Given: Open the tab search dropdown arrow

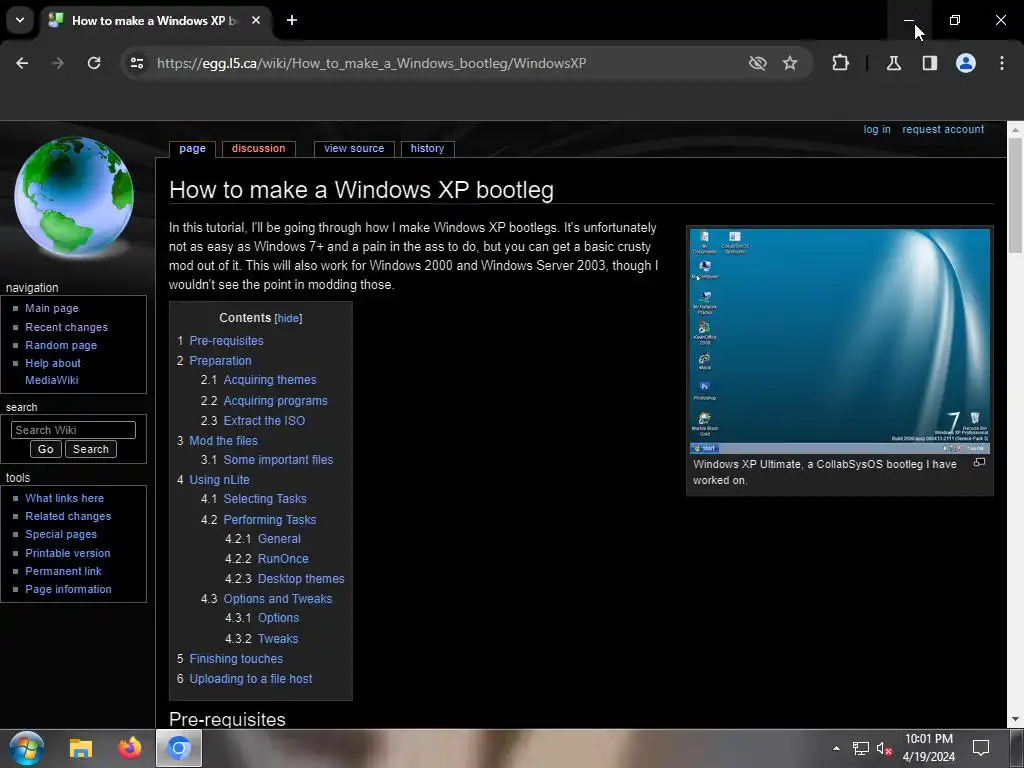Looking at the screenshot, I should (20, 20).
